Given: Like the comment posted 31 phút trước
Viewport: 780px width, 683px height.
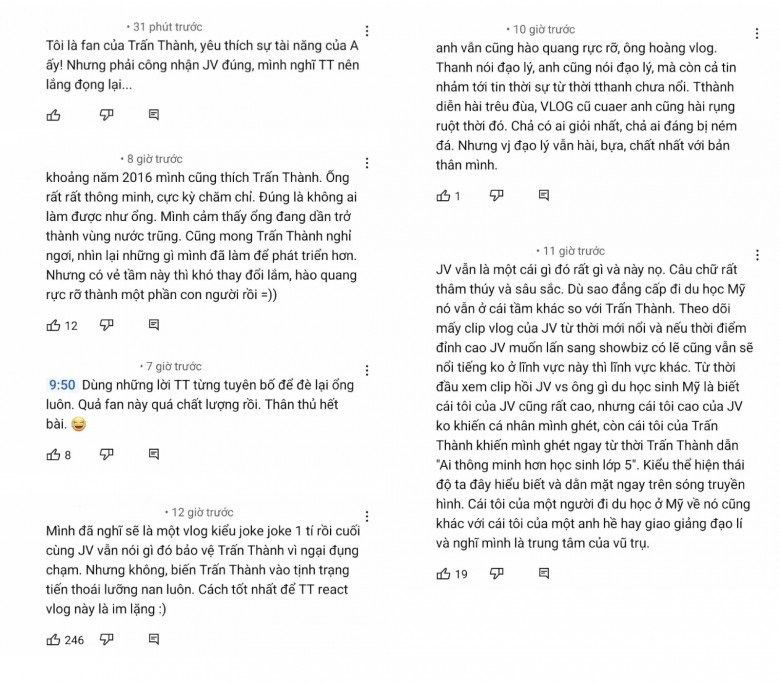Looking at the screenshot, I should pyautogui.click(x=53, y=115).
